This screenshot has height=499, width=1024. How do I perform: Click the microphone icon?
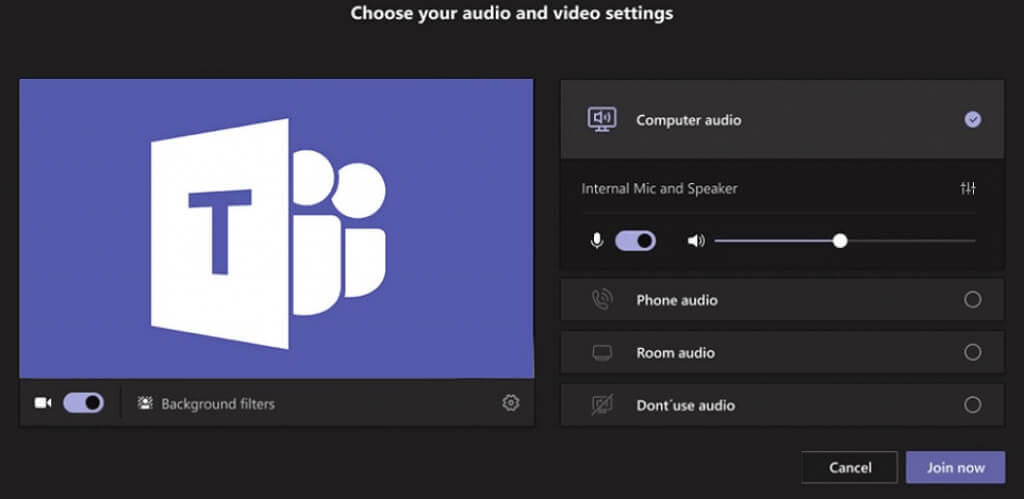click(x=597, y=241)
